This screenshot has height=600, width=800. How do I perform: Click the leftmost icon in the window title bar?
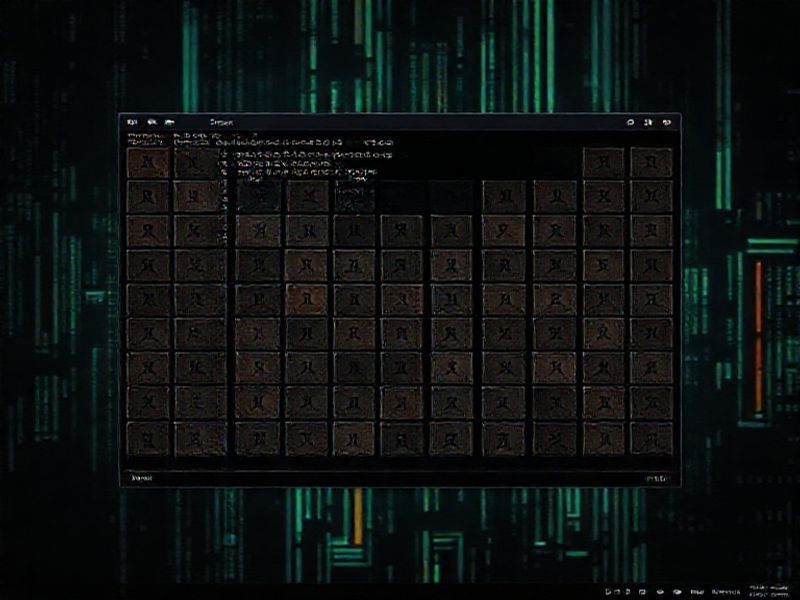pyautogui.click(x=132, y=122)
